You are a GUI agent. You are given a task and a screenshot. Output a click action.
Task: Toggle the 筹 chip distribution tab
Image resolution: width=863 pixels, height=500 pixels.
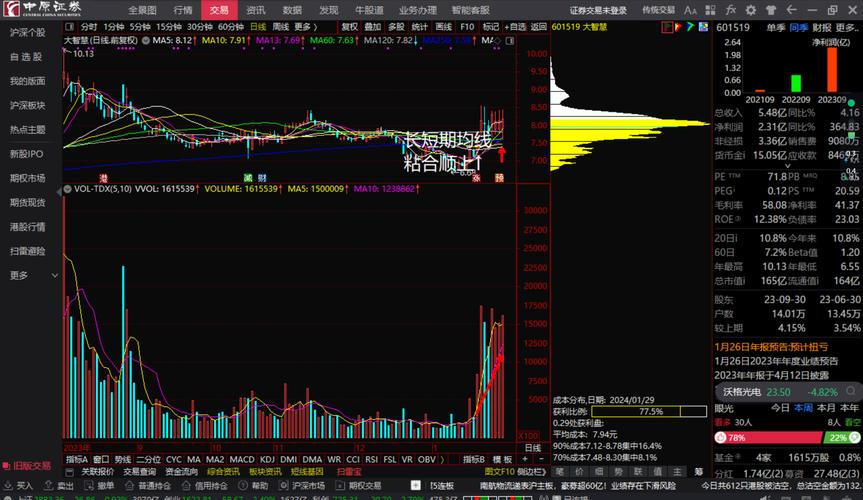pyautogui.click(x=699, y=472)
